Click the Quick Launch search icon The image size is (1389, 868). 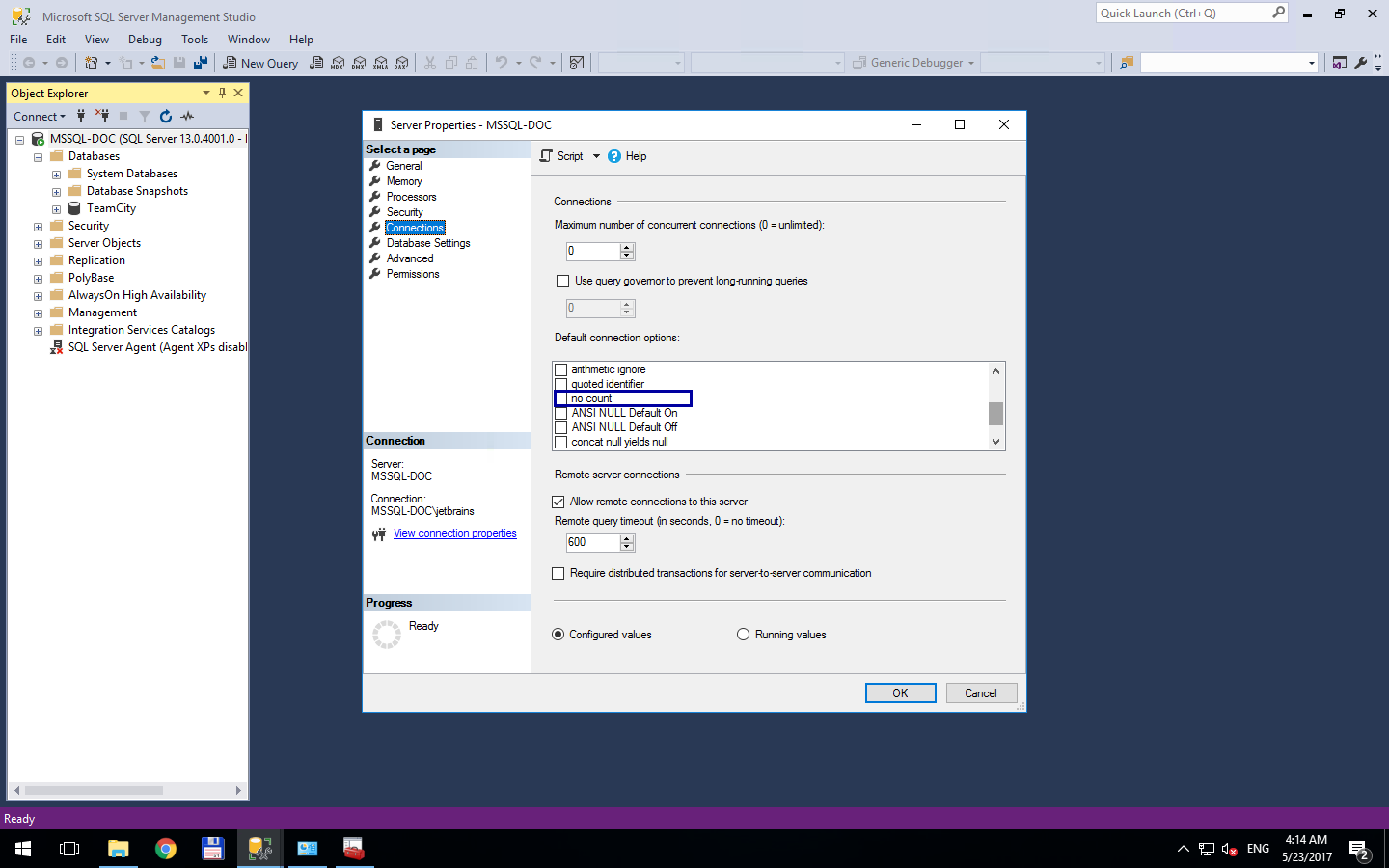(1278, 13)
